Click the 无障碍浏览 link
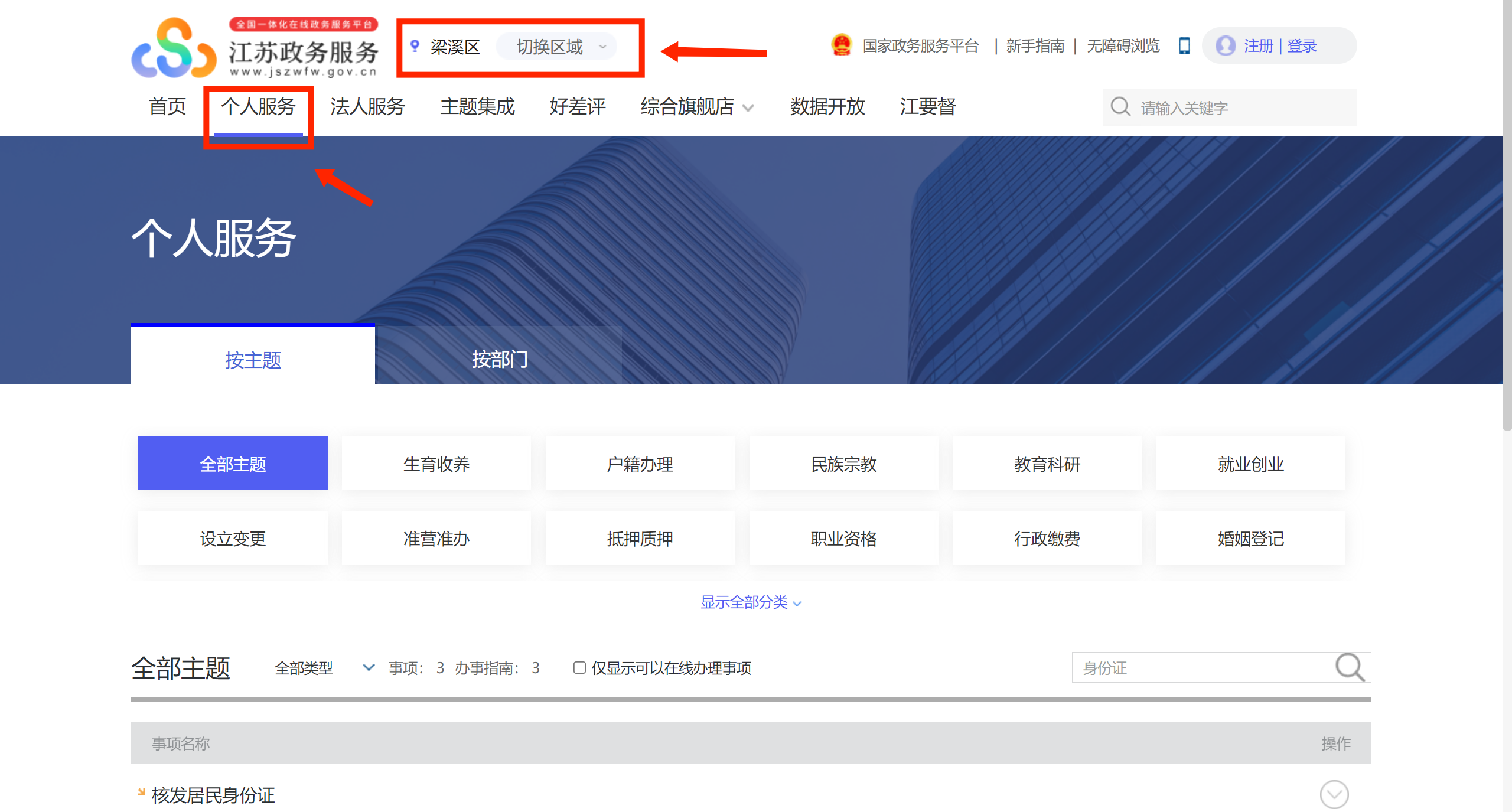This screenshot has width=1512, height=812. coord(1123,46)
